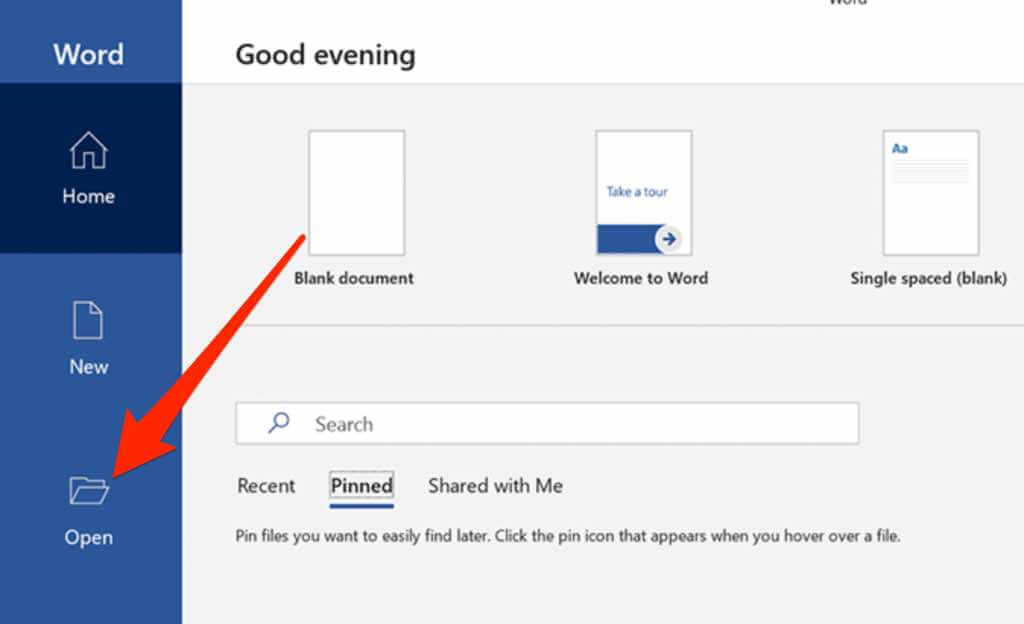1024x624 pixels.
Task: Choose the Single spaced (blank) template
Action: point(931,193)
